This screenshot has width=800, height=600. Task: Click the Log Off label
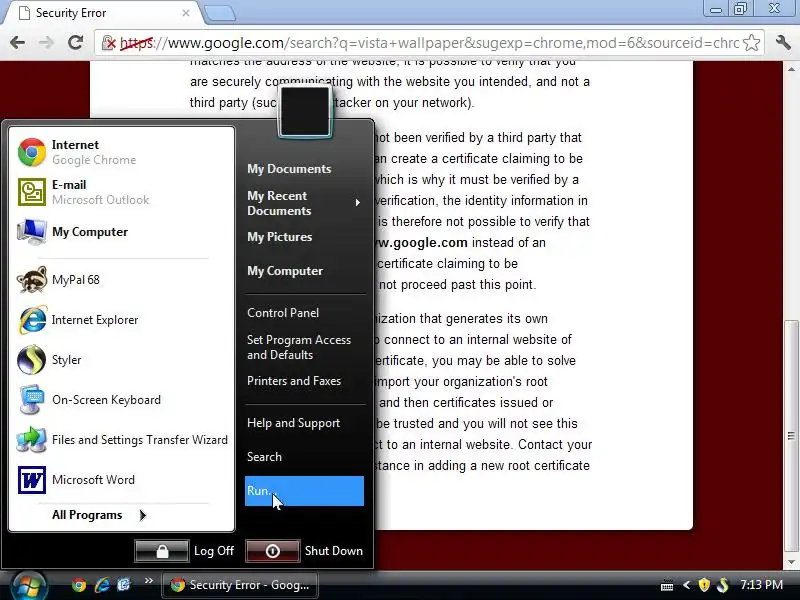214,551
